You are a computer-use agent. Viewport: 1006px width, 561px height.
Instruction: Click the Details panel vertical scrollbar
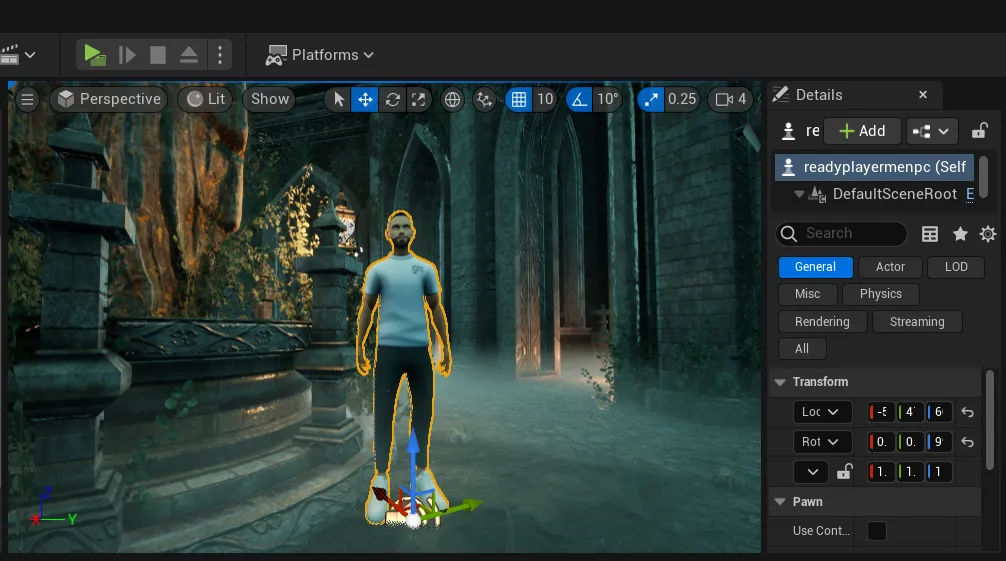[x=990, y=419]
